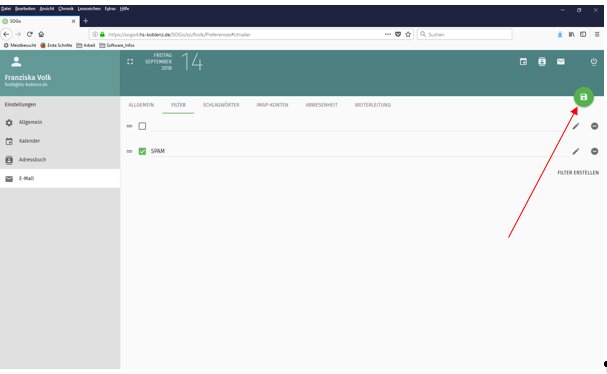Open the Chronik menu
The height and width of the screenshot is (374, 607).
pyautogui.click(x=66, y=9)
